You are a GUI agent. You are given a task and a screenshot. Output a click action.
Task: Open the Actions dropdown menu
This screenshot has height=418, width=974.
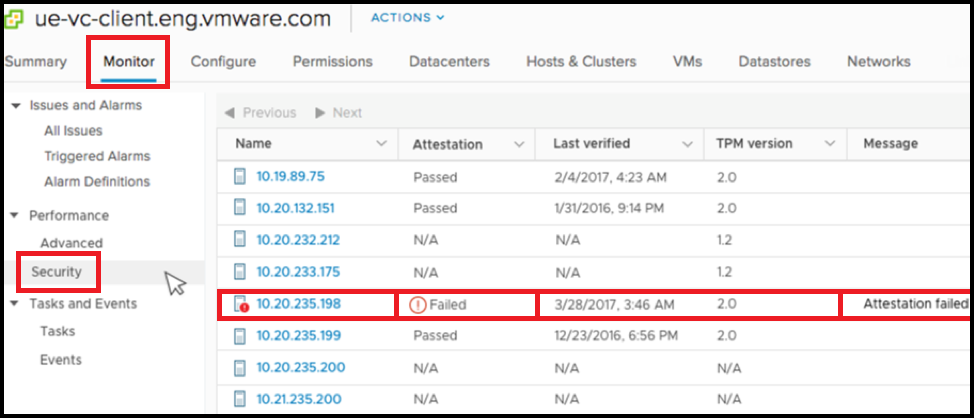[407, 18]
